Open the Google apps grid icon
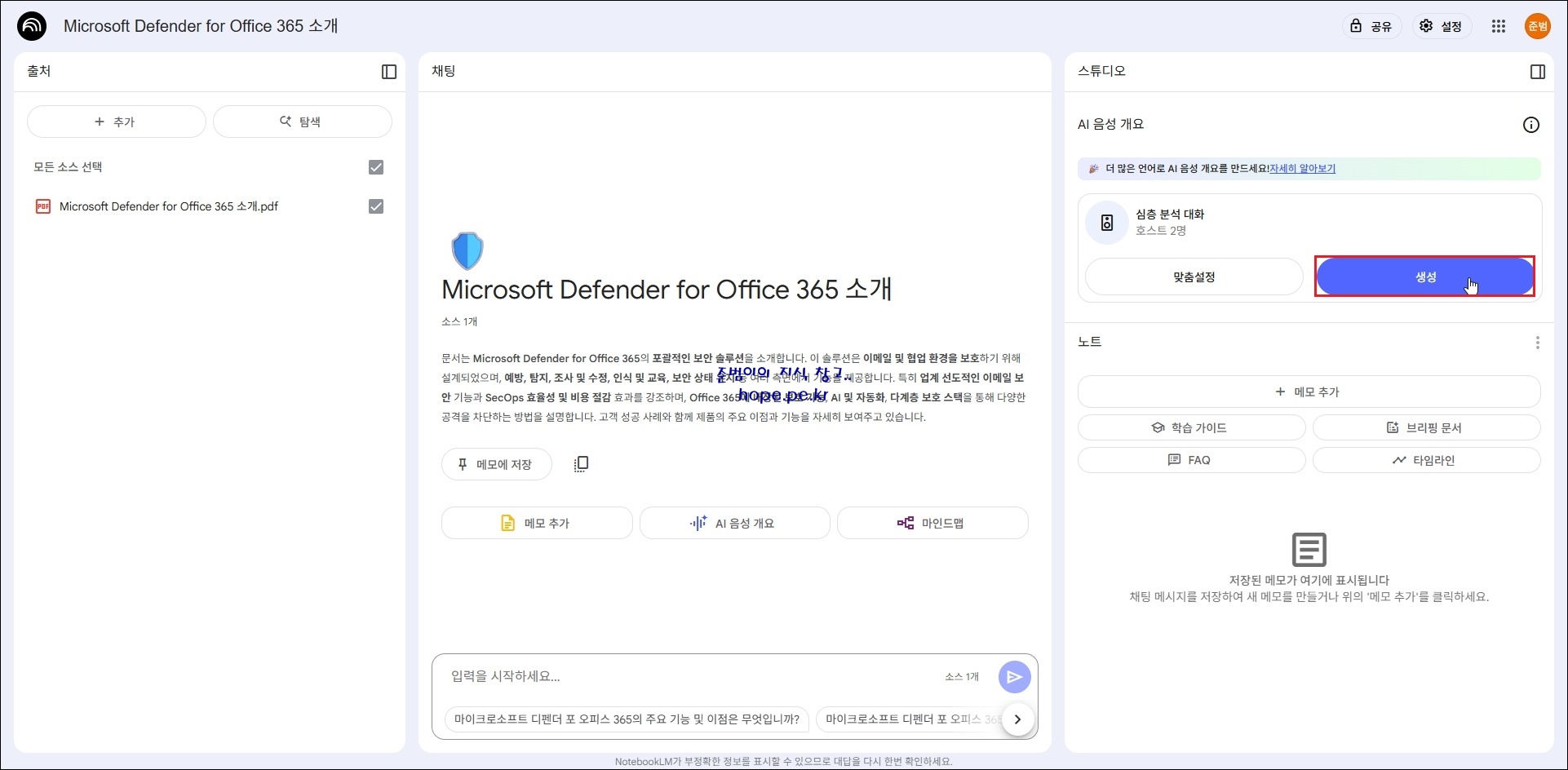 (x=1498, y=26)
